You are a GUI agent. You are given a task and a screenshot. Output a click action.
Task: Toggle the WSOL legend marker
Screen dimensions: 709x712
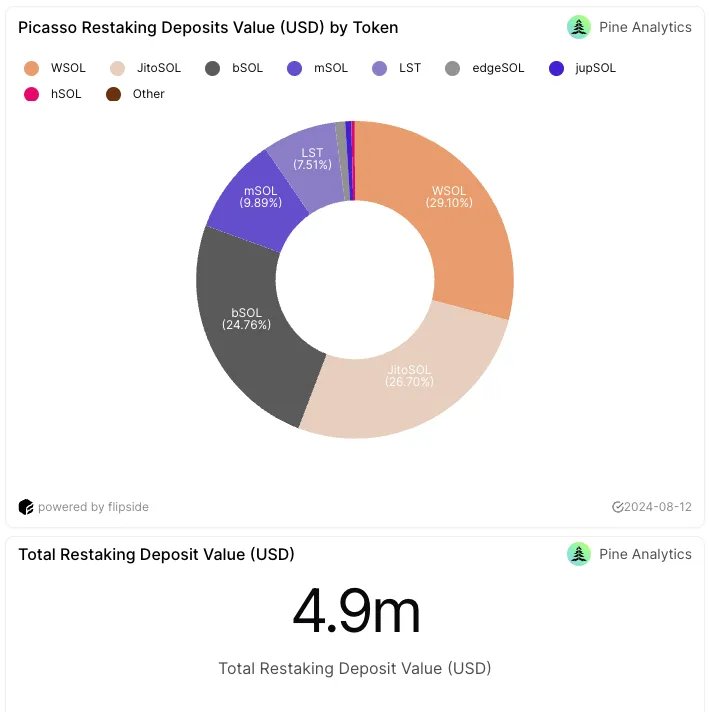point(31,69)
